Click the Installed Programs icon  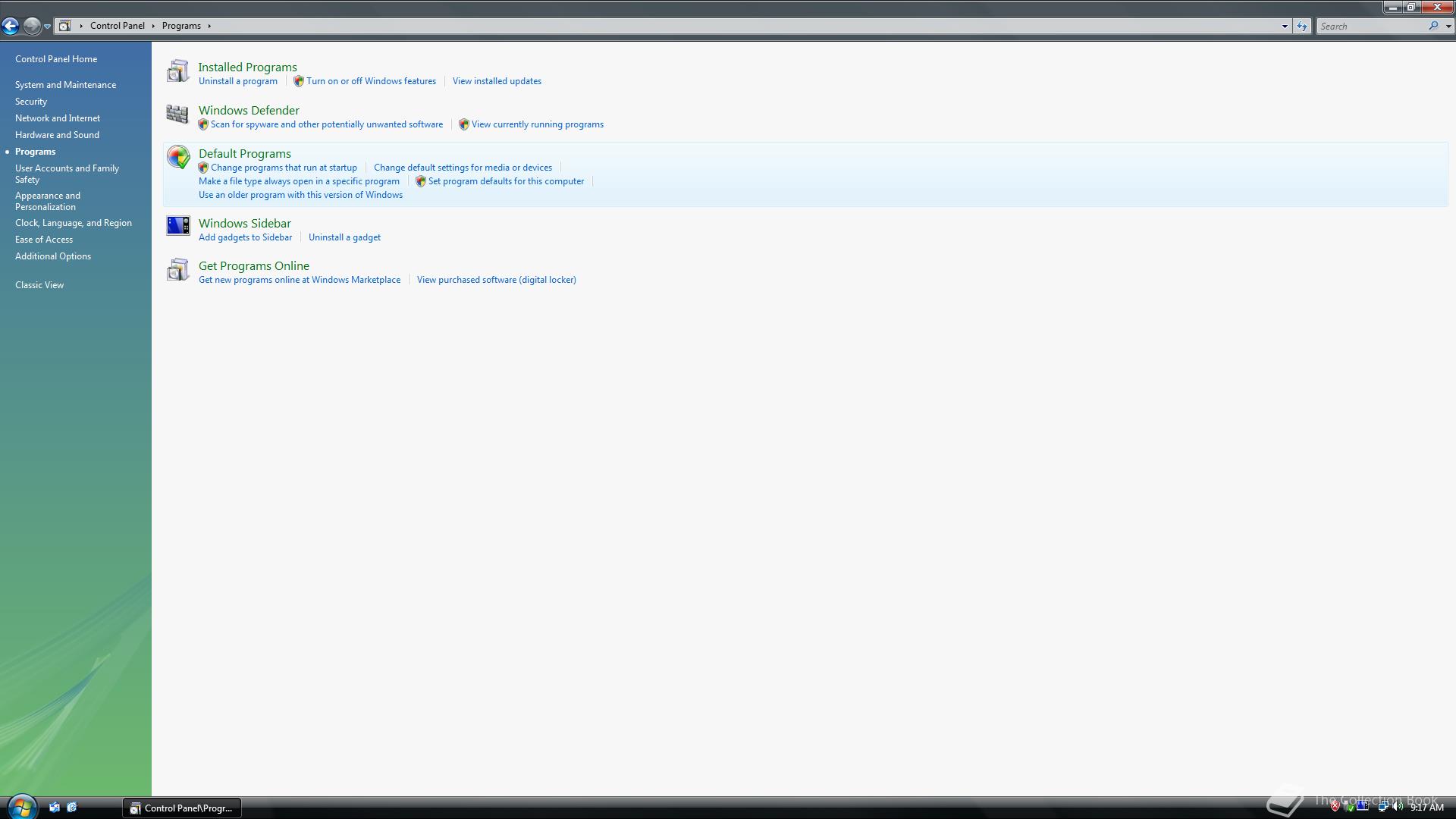177,71
